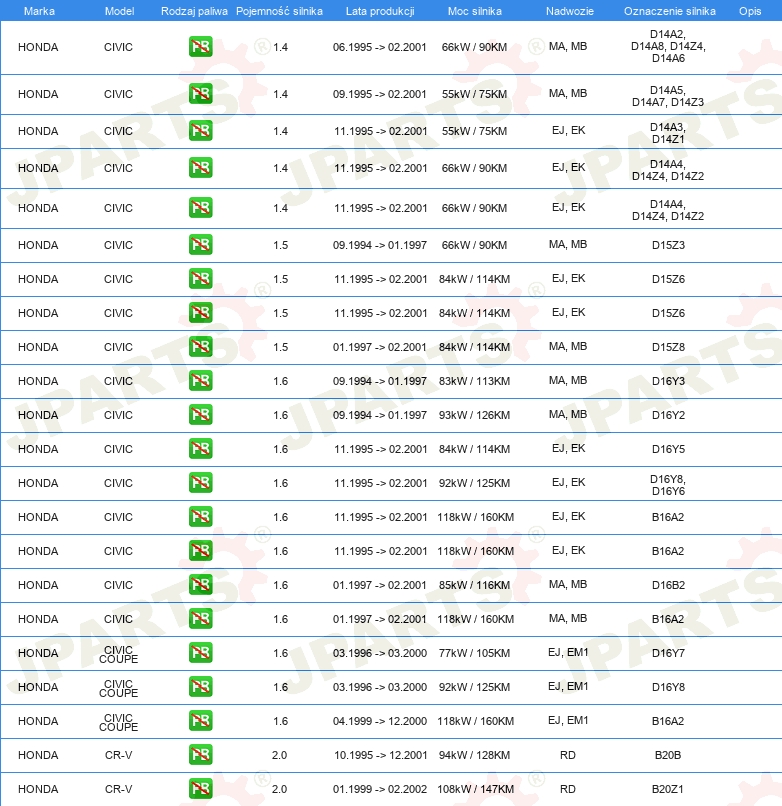The height and width of the screenshot is (806, 782).
Task: Click the Nadwozie column header
Action: tap(570, 11)
